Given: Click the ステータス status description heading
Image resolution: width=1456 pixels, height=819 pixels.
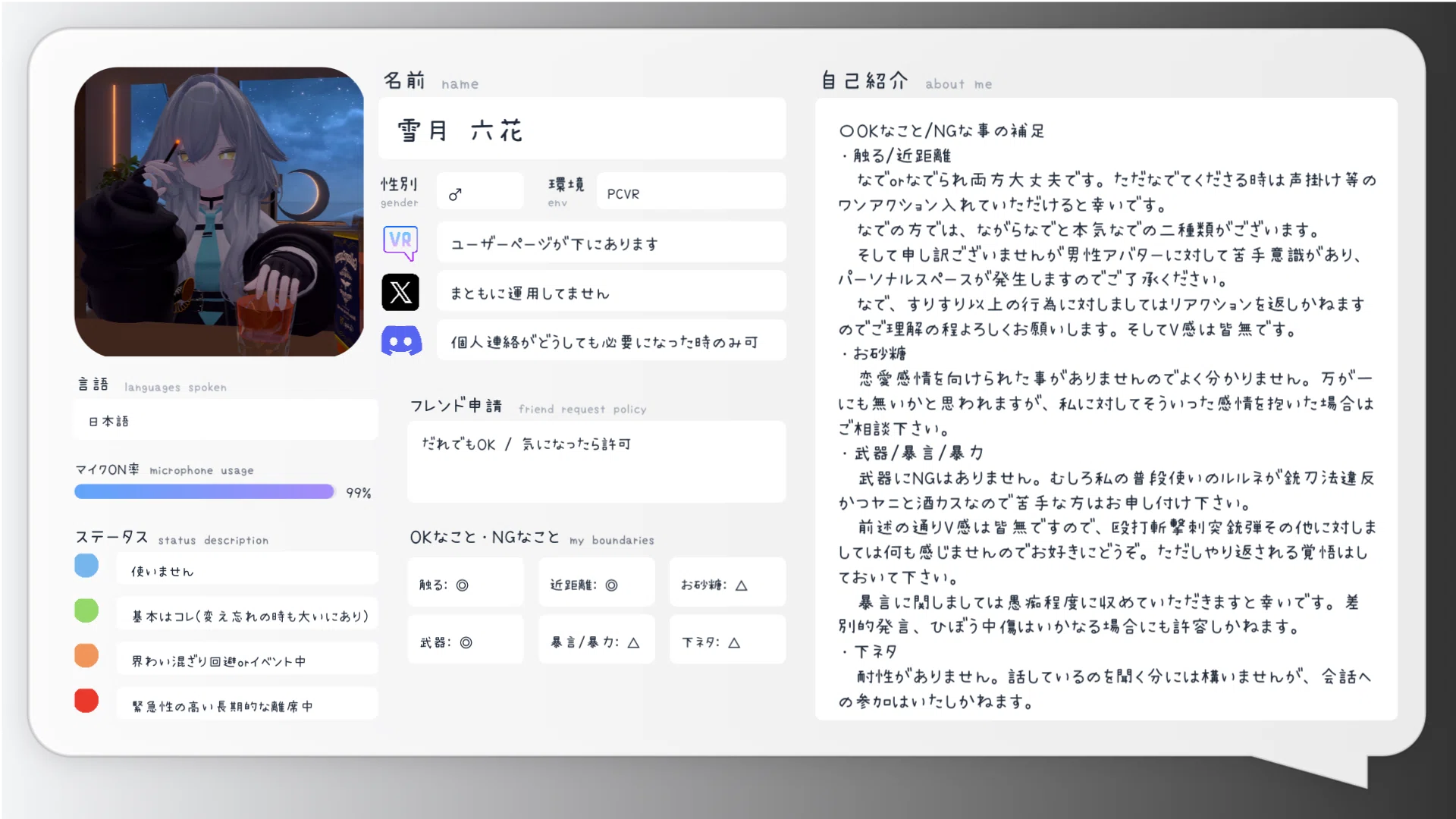Looking at the screenshot, I should tap(171, 538).
